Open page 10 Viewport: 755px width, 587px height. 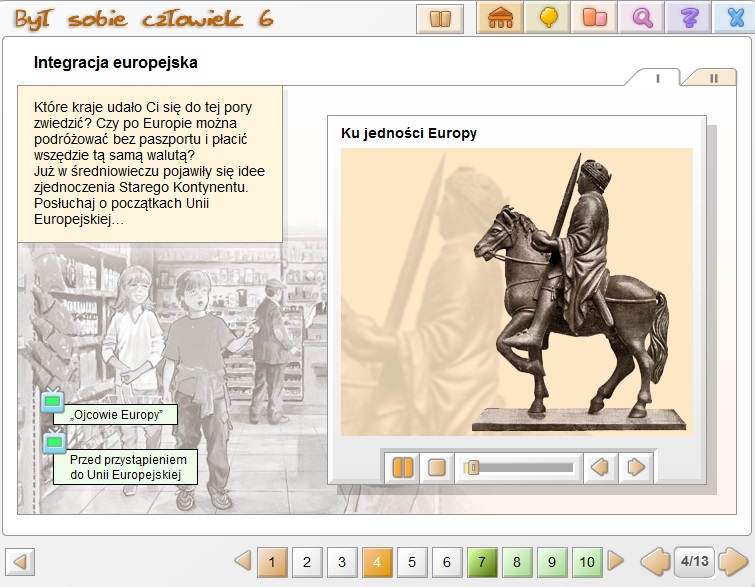(587, 562)
